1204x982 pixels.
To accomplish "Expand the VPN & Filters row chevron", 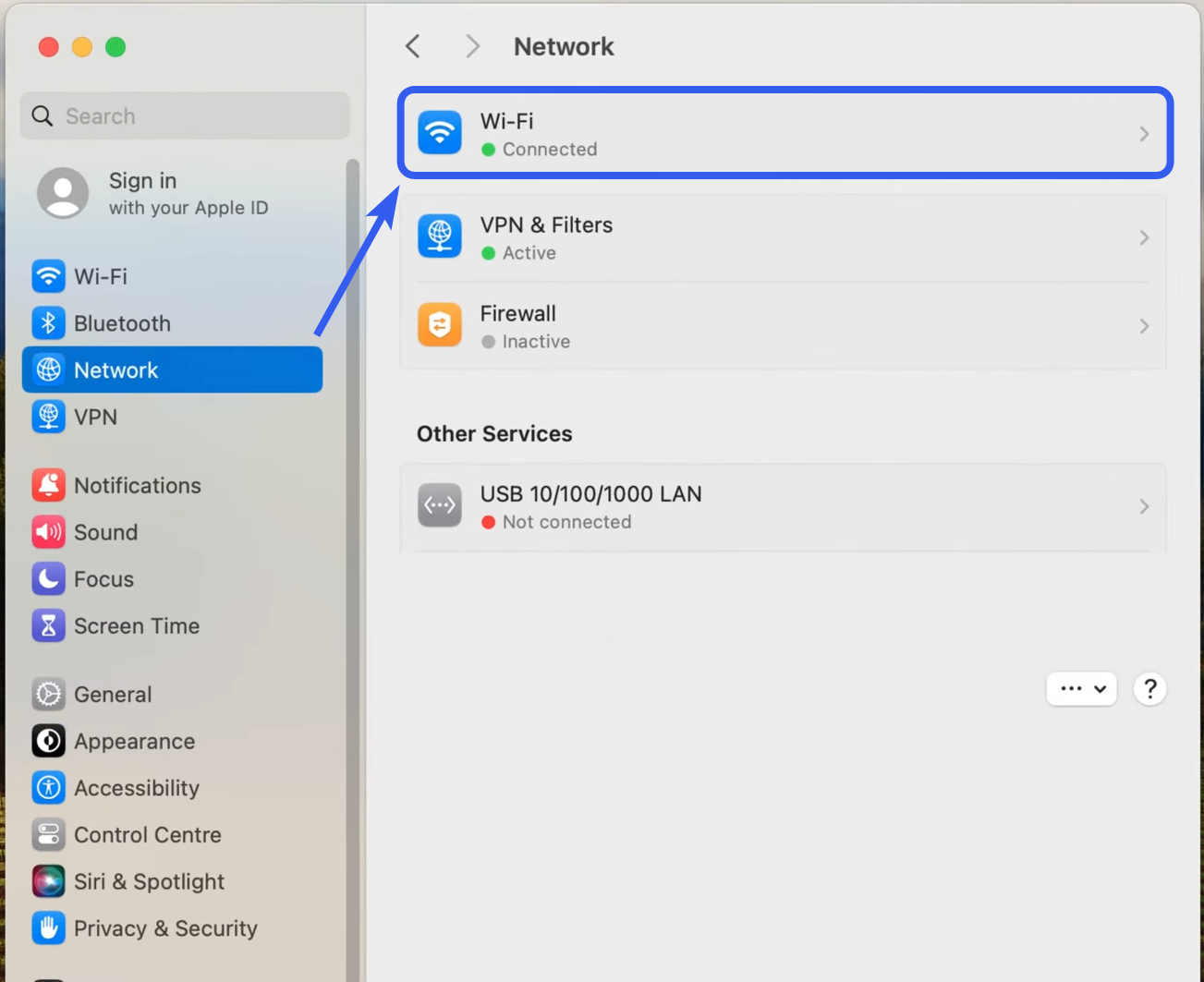I will [1144, 237].
